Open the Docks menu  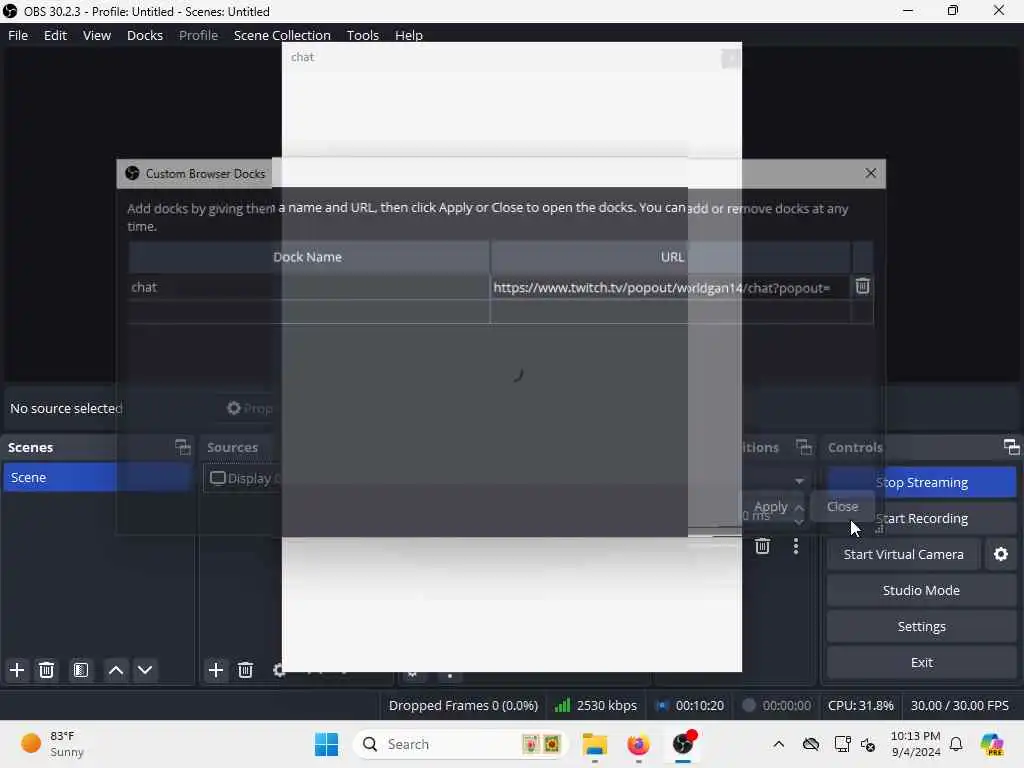[x=145, y=35]
